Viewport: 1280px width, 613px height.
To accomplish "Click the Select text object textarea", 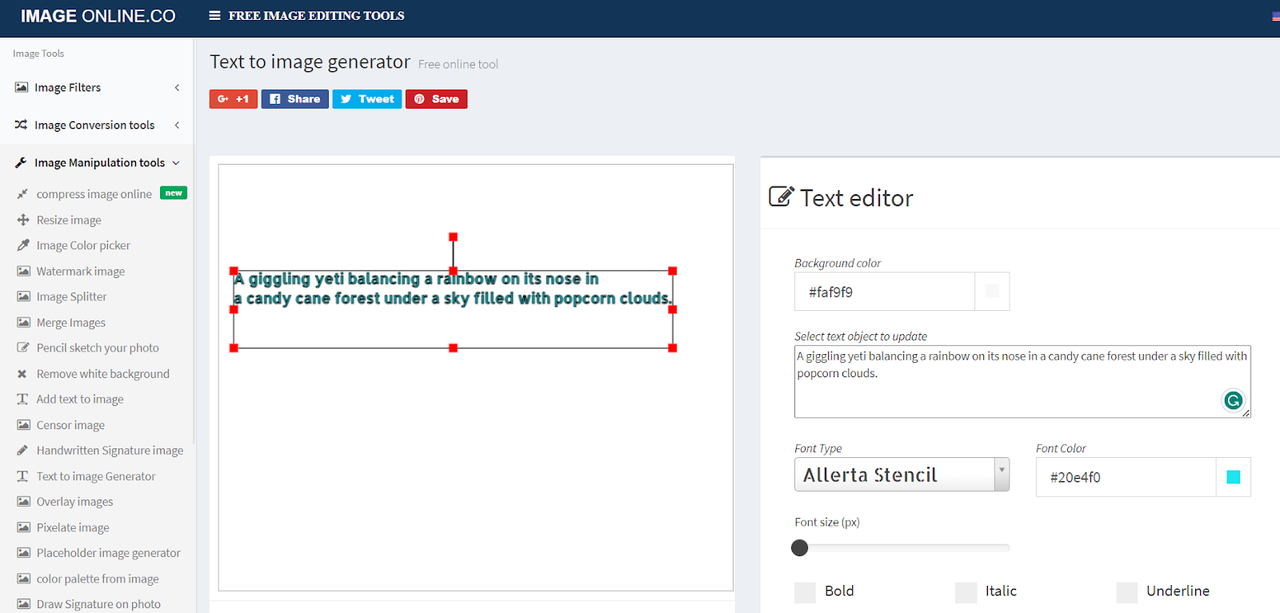I will coord(1022,381).
